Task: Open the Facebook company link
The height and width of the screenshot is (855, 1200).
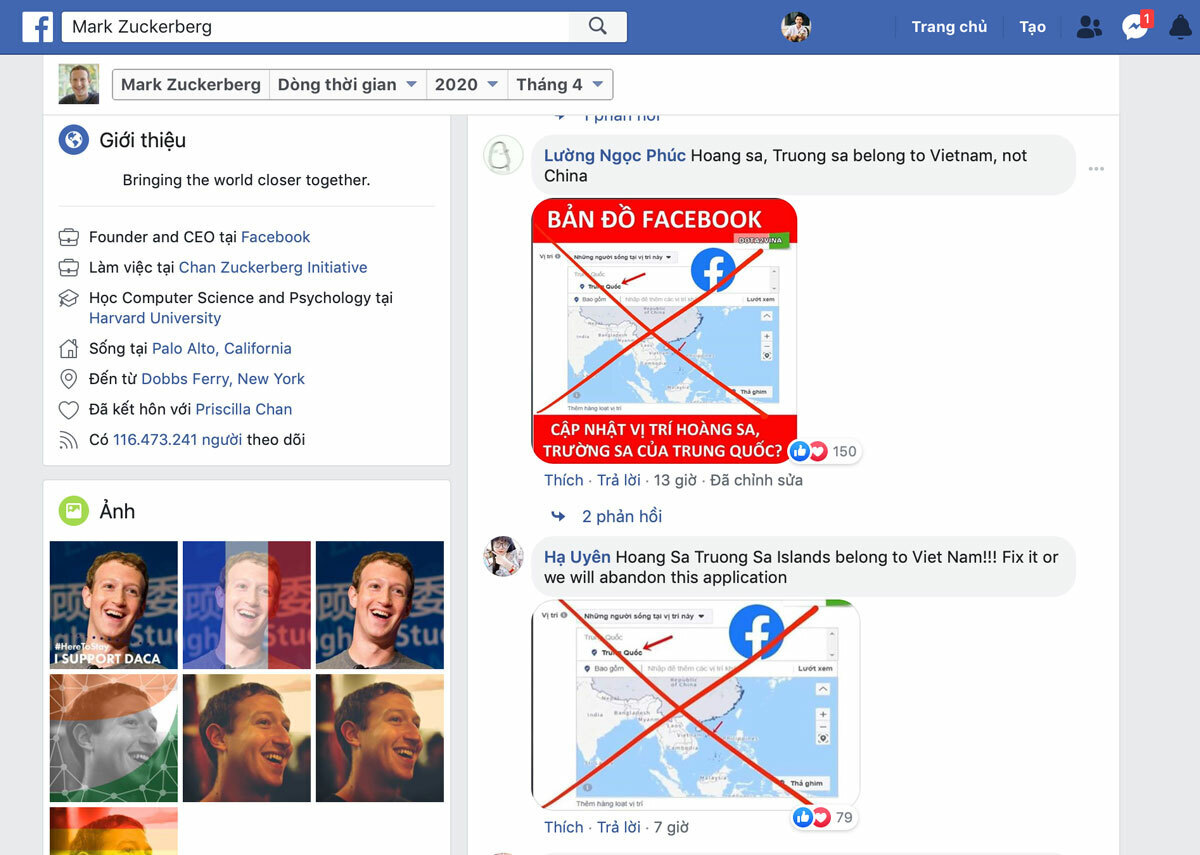Action: 275,237
